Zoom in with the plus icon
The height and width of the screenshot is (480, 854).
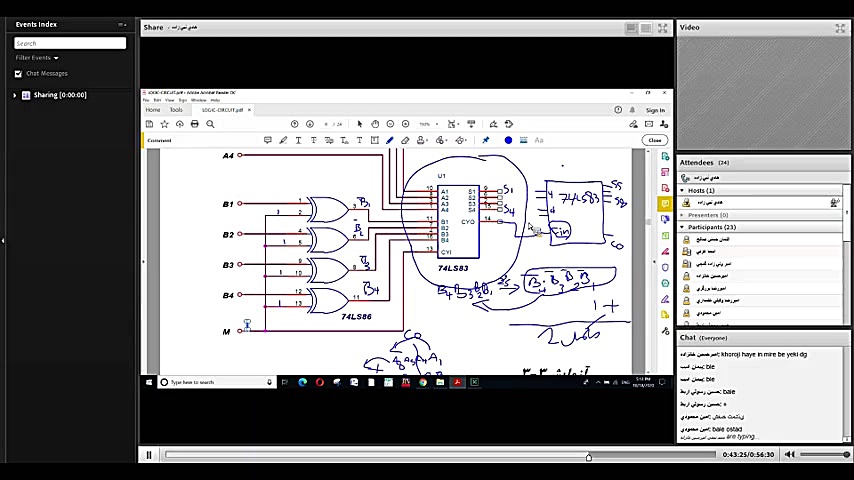[406, 124]
